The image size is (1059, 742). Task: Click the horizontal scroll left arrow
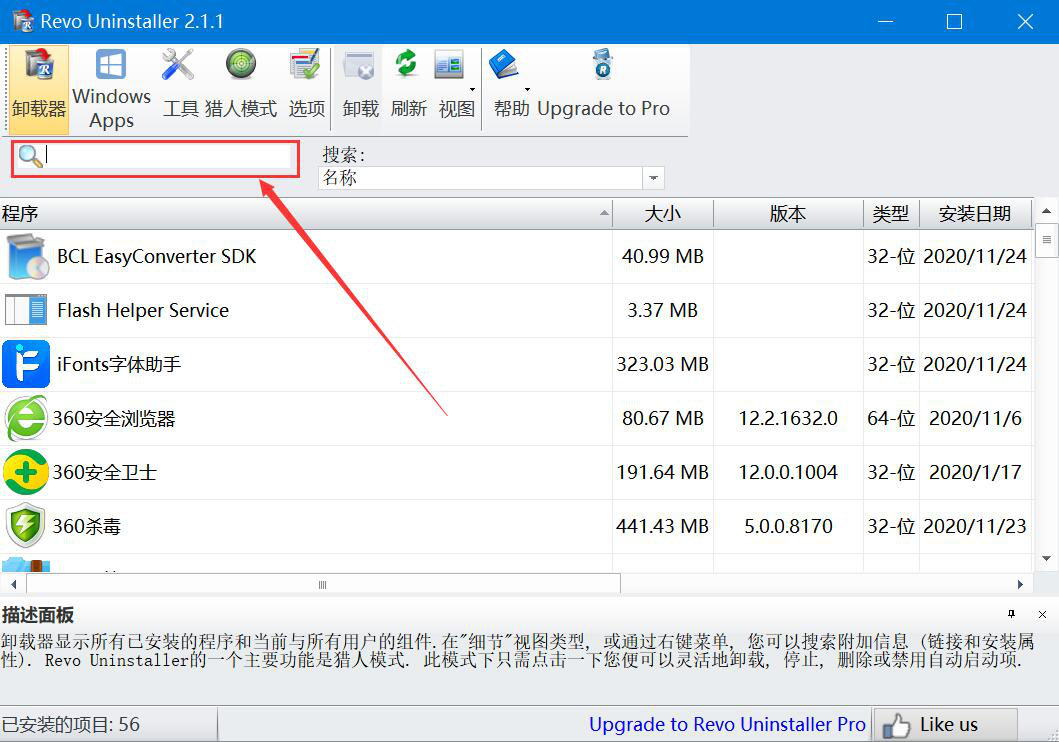tap(14, 584)
